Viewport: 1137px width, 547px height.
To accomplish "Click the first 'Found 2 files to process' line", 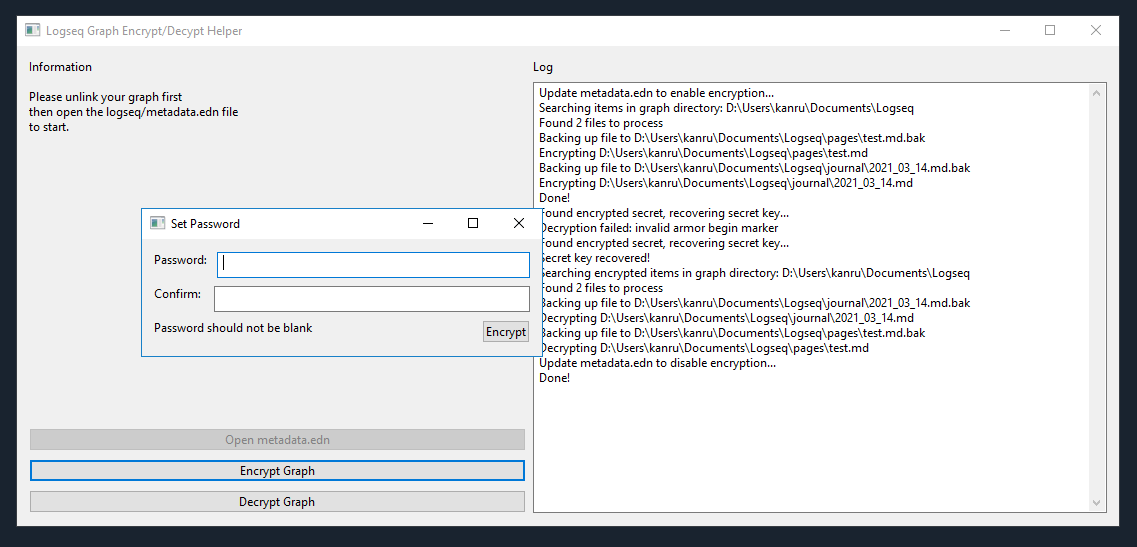I will pos(601,123).
